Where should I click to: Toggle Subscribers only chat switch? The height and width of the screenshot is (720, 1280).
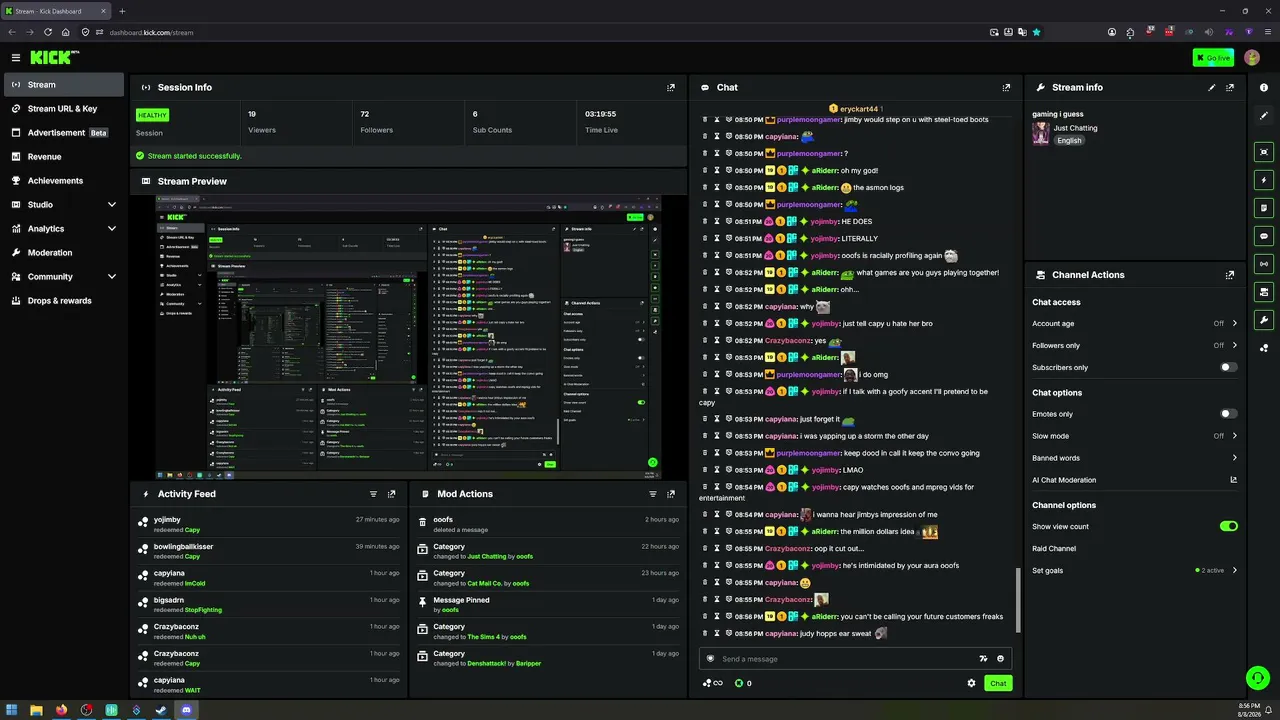(x=1228, y=367)
